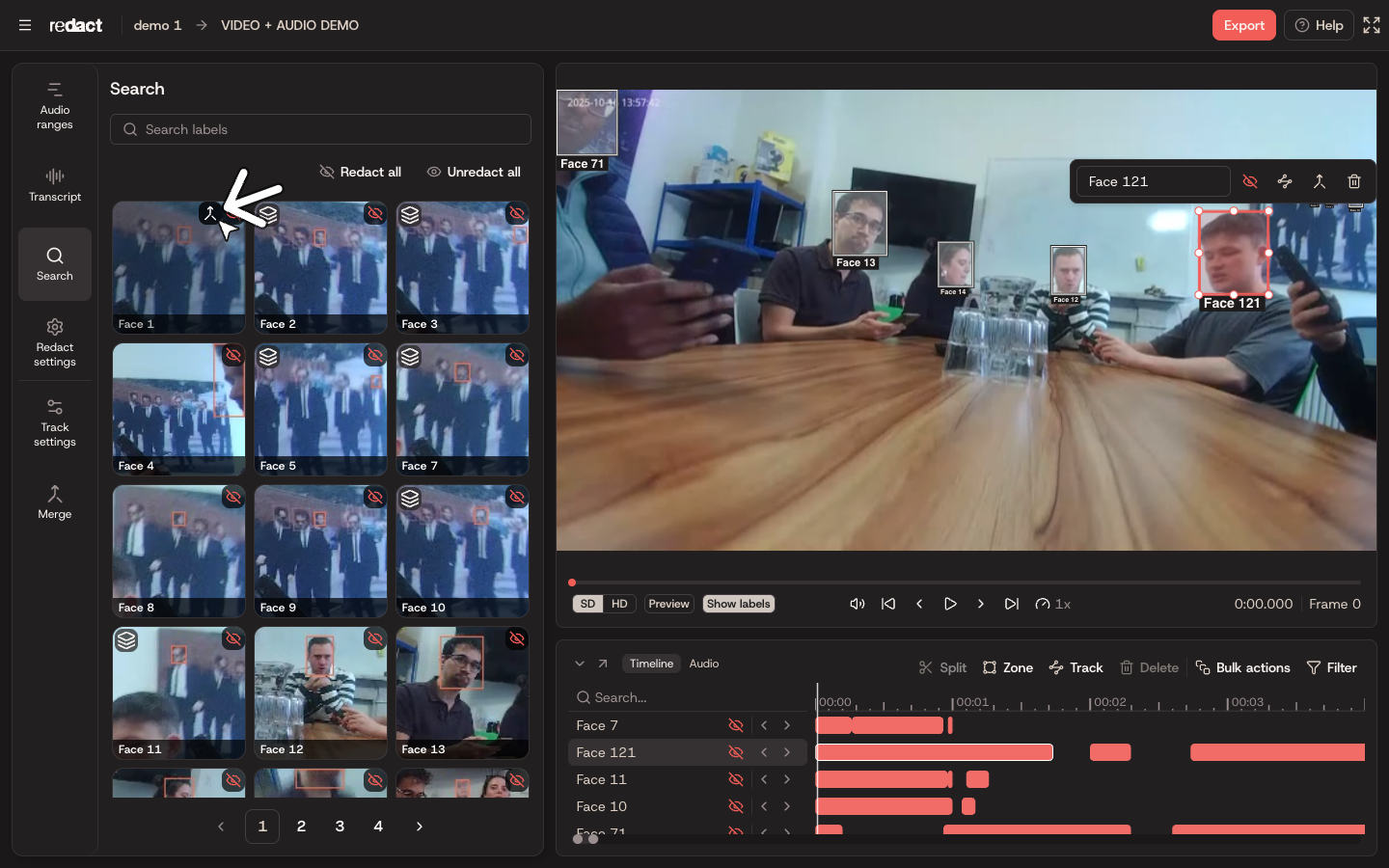1389x868 pixels.
Task: Click the Export button
Action: coord(1244,25)
